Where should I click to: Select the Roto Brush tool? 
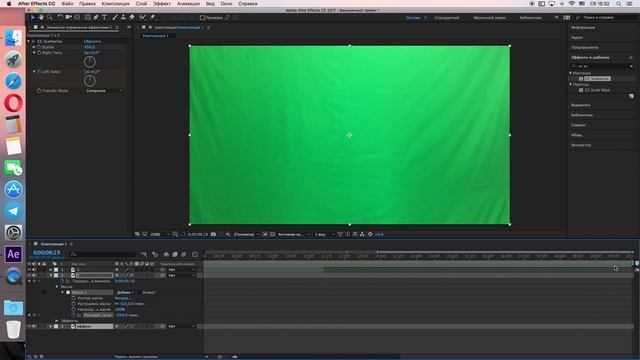point(142,17)
